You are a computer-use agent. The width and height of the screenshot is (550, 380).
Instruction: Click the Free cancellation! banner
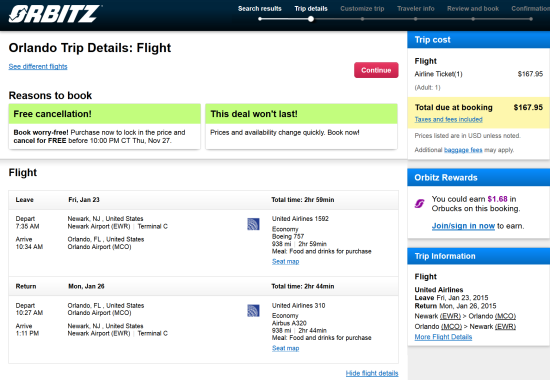[105, 114]
